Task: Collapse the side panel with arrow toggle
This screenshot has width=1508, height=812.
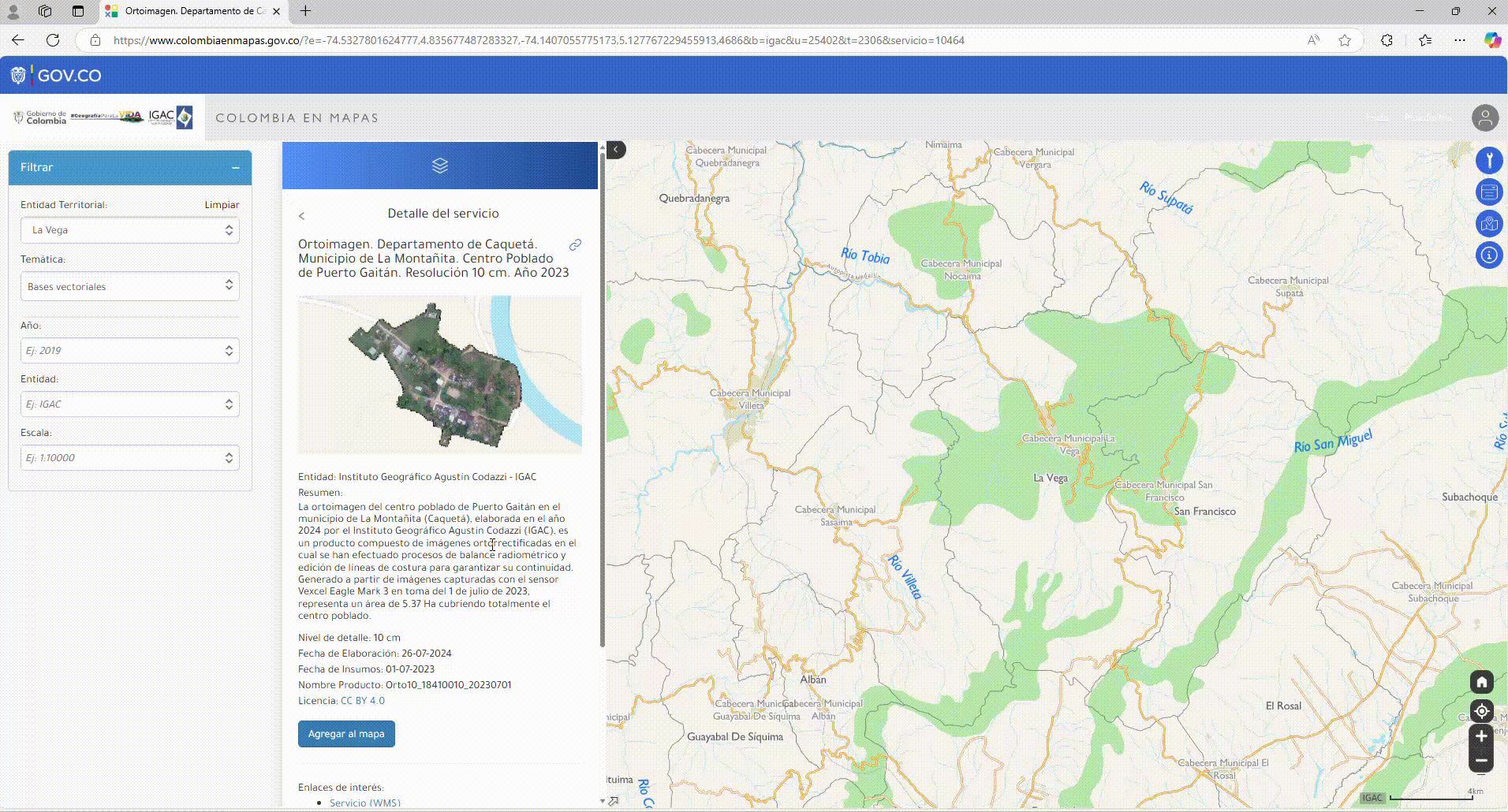Action: 616,150
